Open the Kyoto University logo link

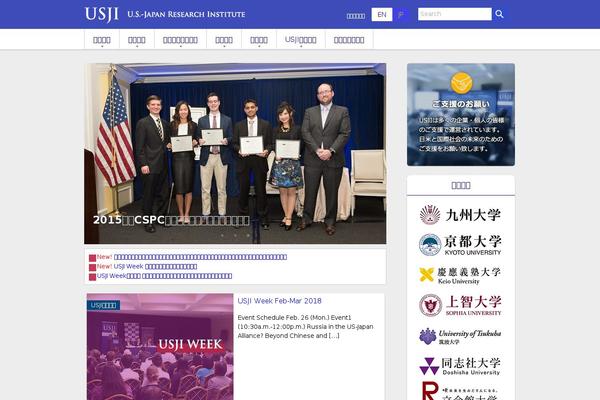[460, 245]
